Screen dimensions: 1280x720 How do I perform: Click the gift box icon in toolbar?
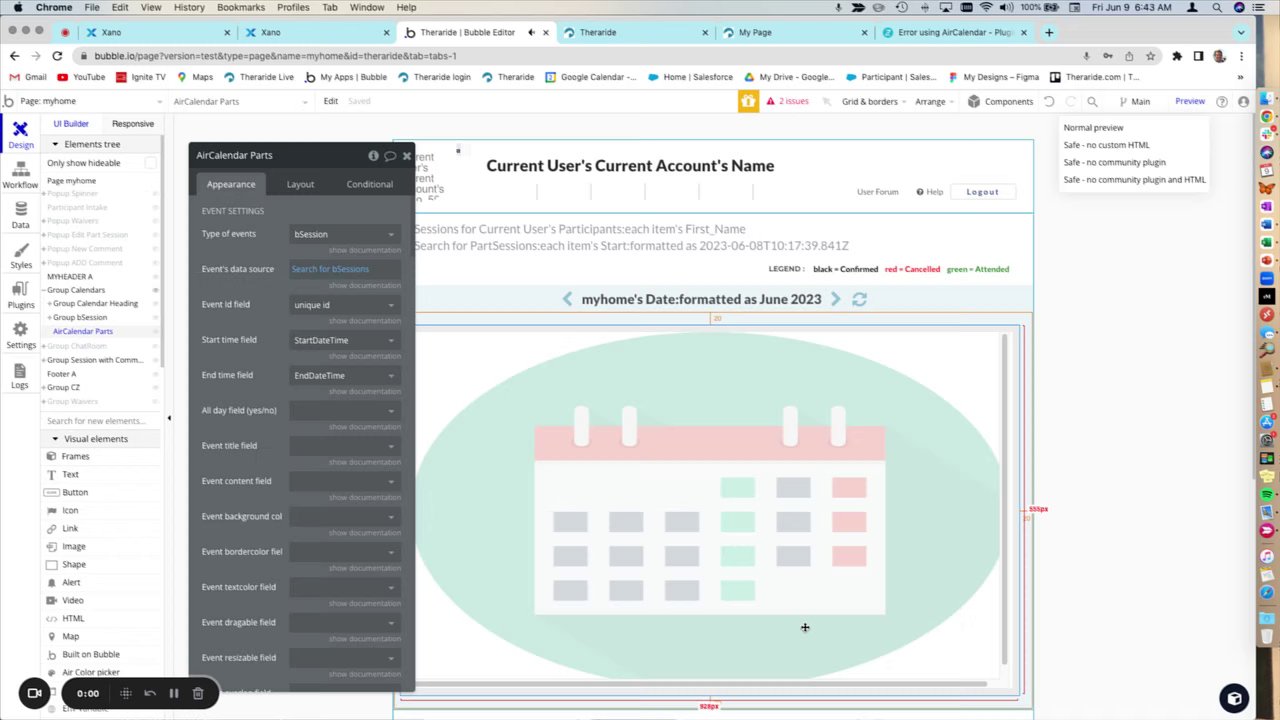[748, 101]
